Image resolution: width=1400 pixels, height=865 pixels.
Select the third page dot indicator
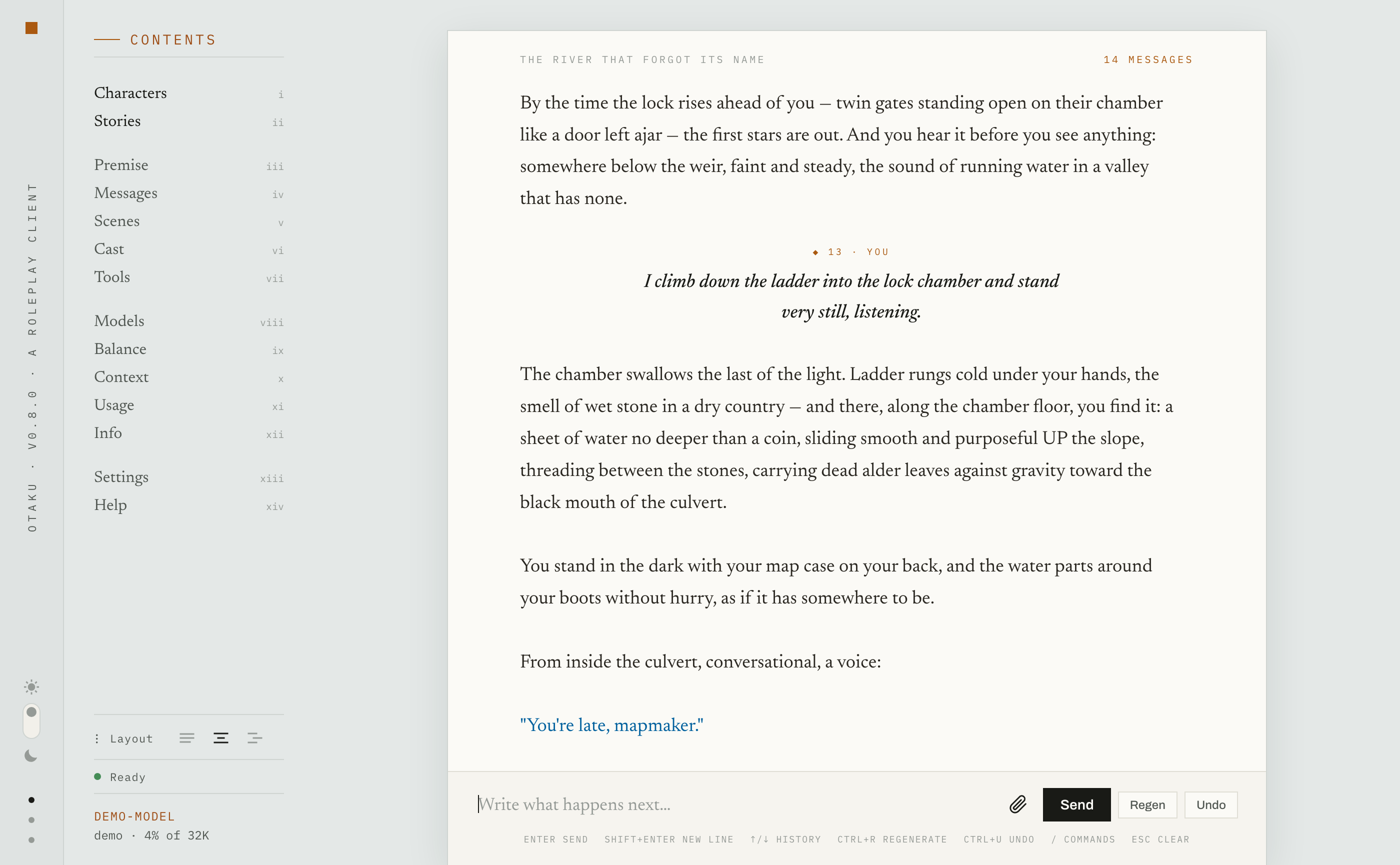(31, 840)
